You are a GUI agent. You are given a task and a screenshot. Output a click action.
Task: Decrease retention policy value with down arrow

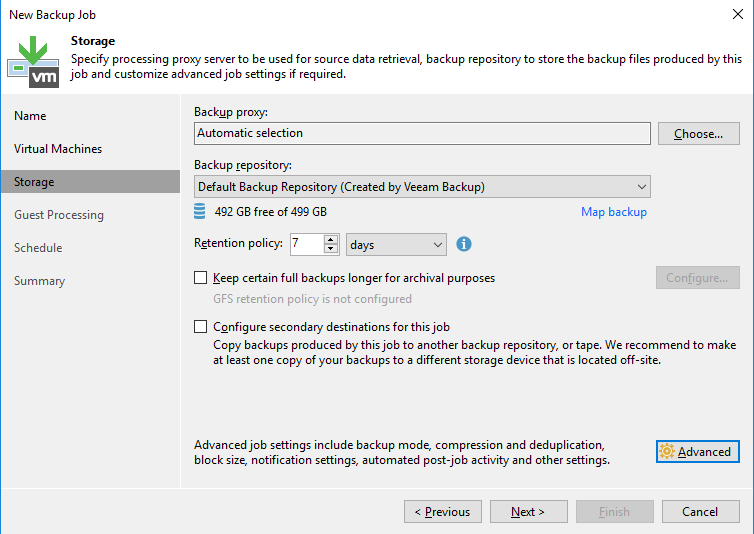330,249
